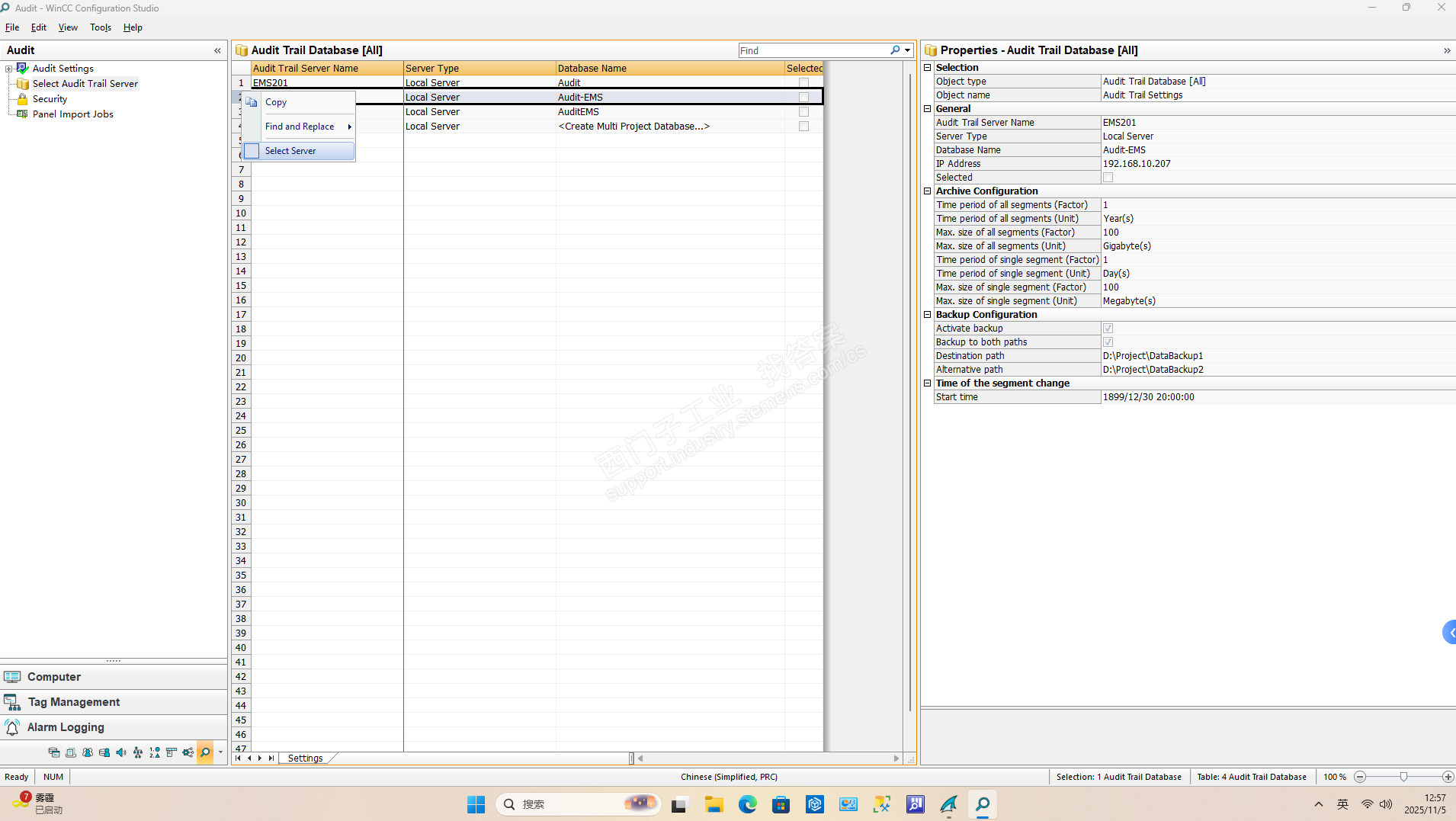The image size is (1456, 821).
Task: Click the search magnifier in the Find box
Action: pos(895,50)
